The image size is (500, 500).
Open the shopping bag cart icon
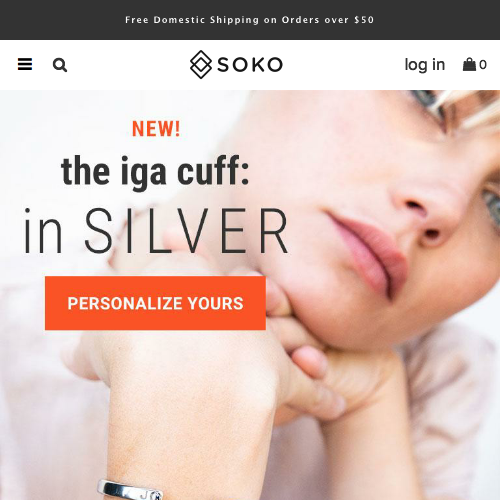click(x=469, y=64)
